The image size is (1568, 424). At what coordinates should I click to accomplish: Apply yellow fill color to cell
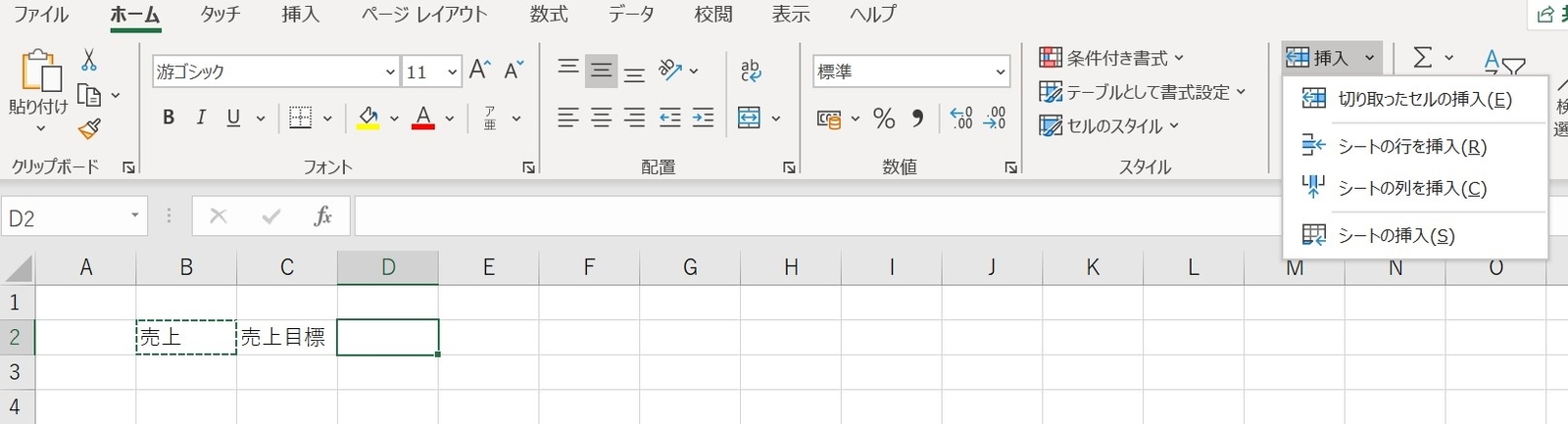tap(368, 118)
